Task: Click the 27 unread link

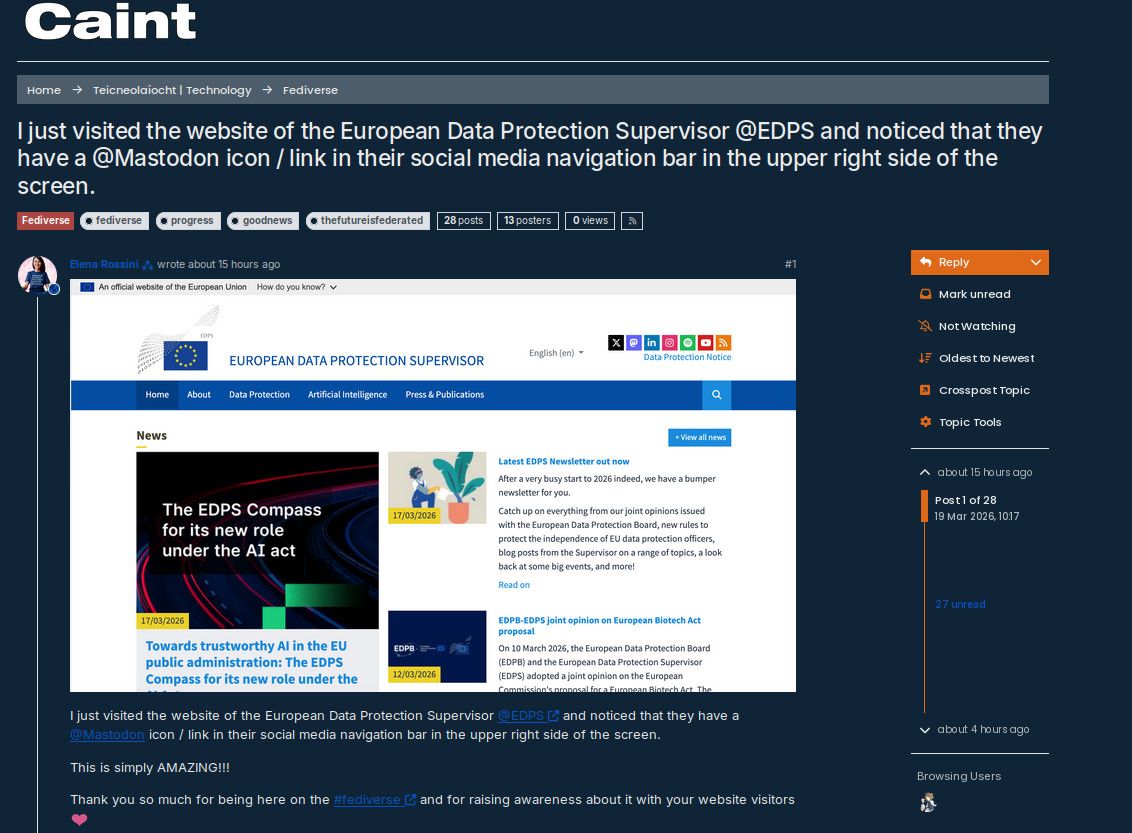Action: pyautogui.click(x=960, y=604)
